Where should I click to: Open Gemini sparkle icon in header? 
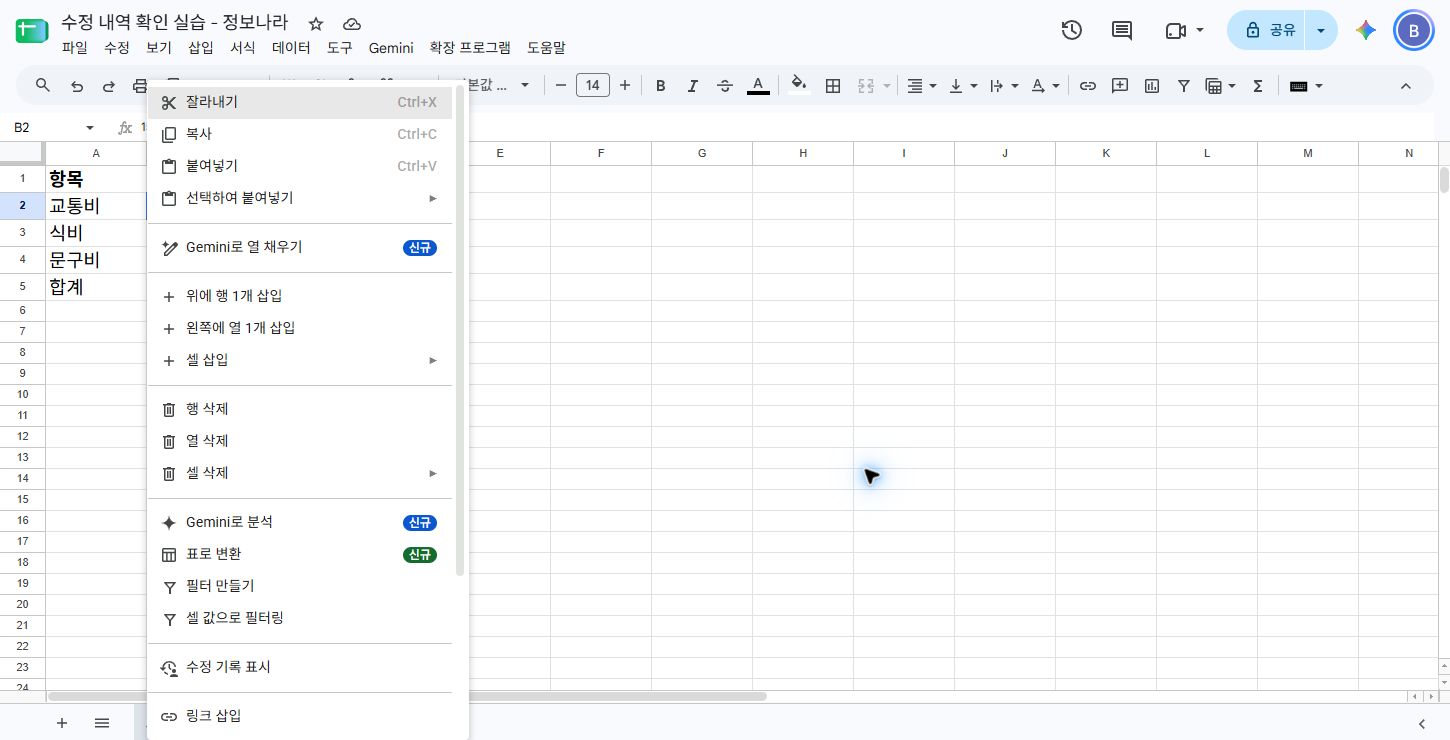tap(1366, 30)
